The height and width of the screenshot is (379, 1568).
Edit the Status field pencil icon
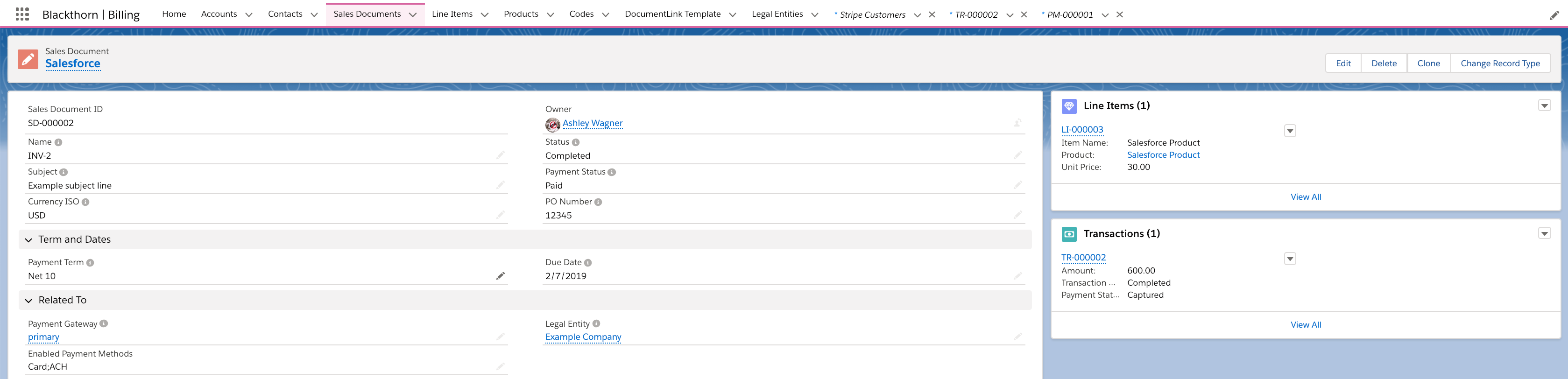[x=1018, y=155]
